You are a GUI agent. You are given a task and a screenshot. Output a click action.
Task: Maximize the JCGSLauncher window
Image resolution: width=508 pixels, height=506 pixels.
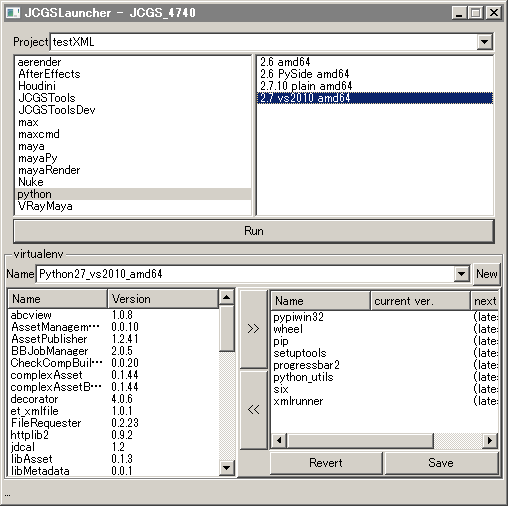tap(475, 13)
